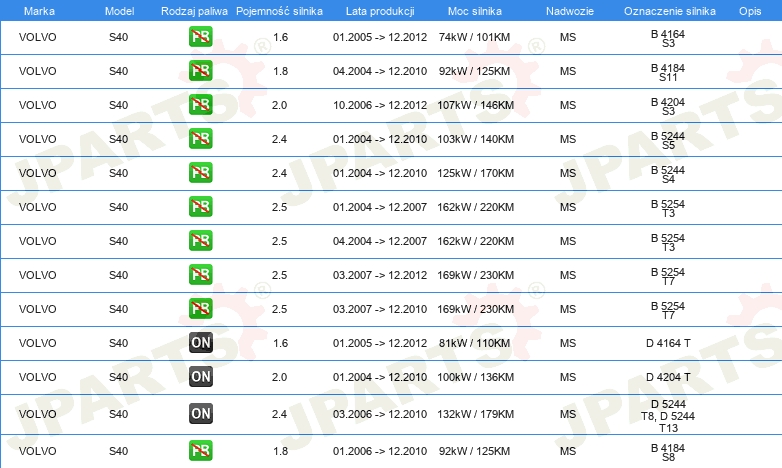Viewport: 782px width, 468px height.
Task: Click the D 4204 T engine code
Action: click(x=668, y=377)
